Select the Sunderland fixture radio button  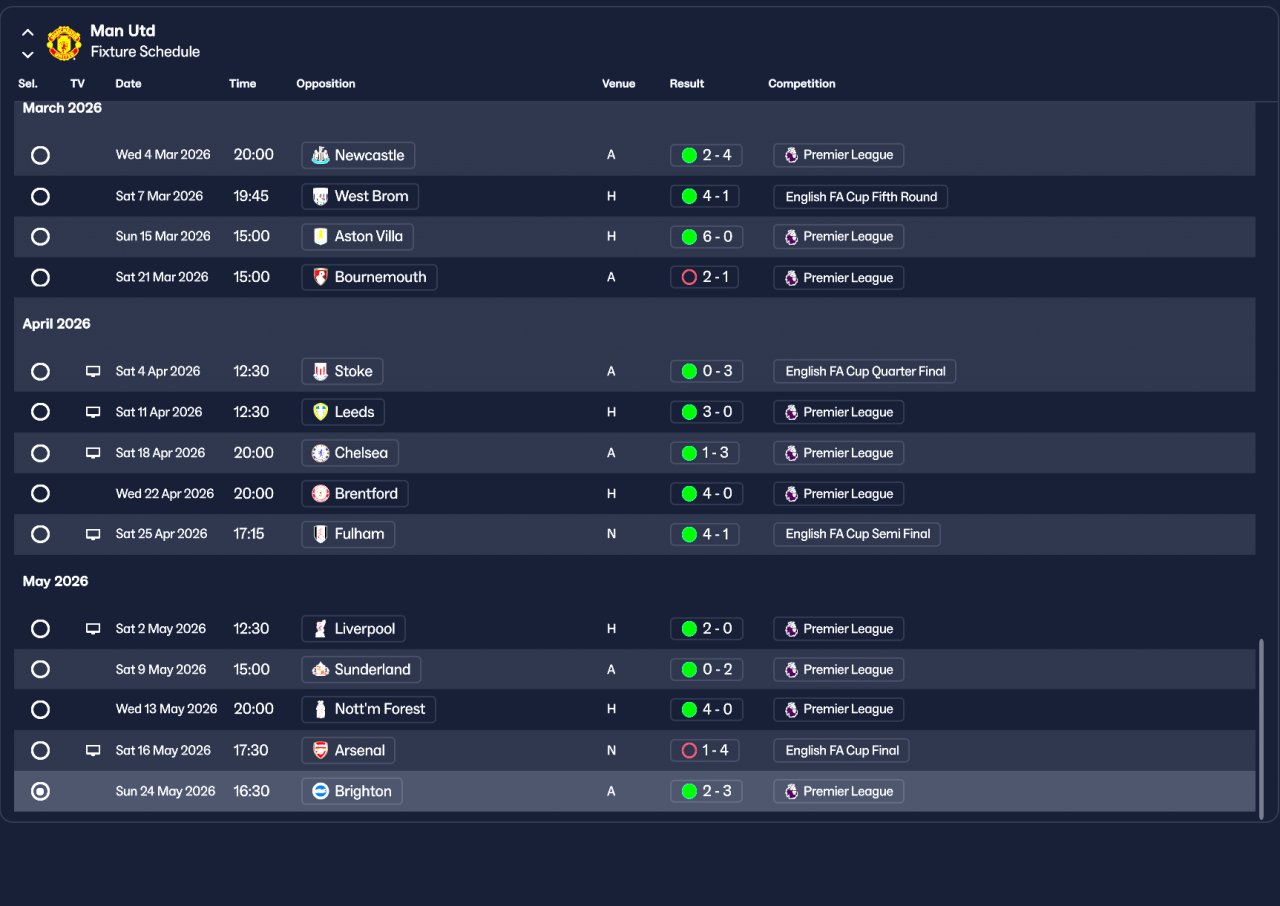40,669
